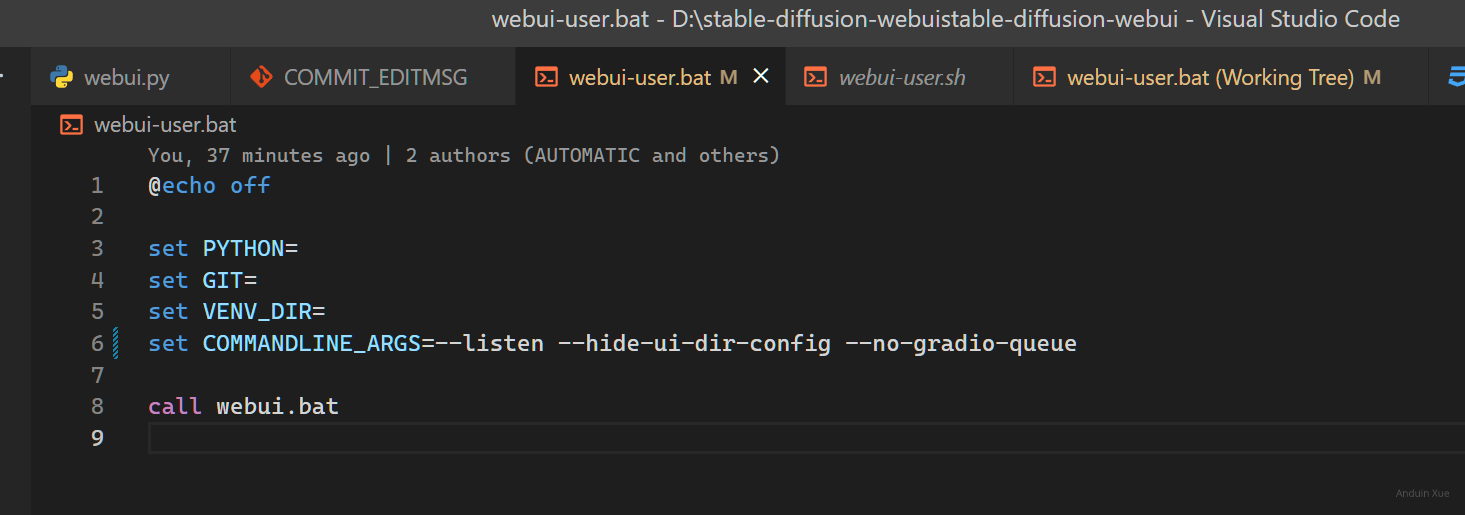The height and width of the screenshot is (515, 1465).
Task: Click the blue change marker beside line 6
Action: tap(116, 344)
